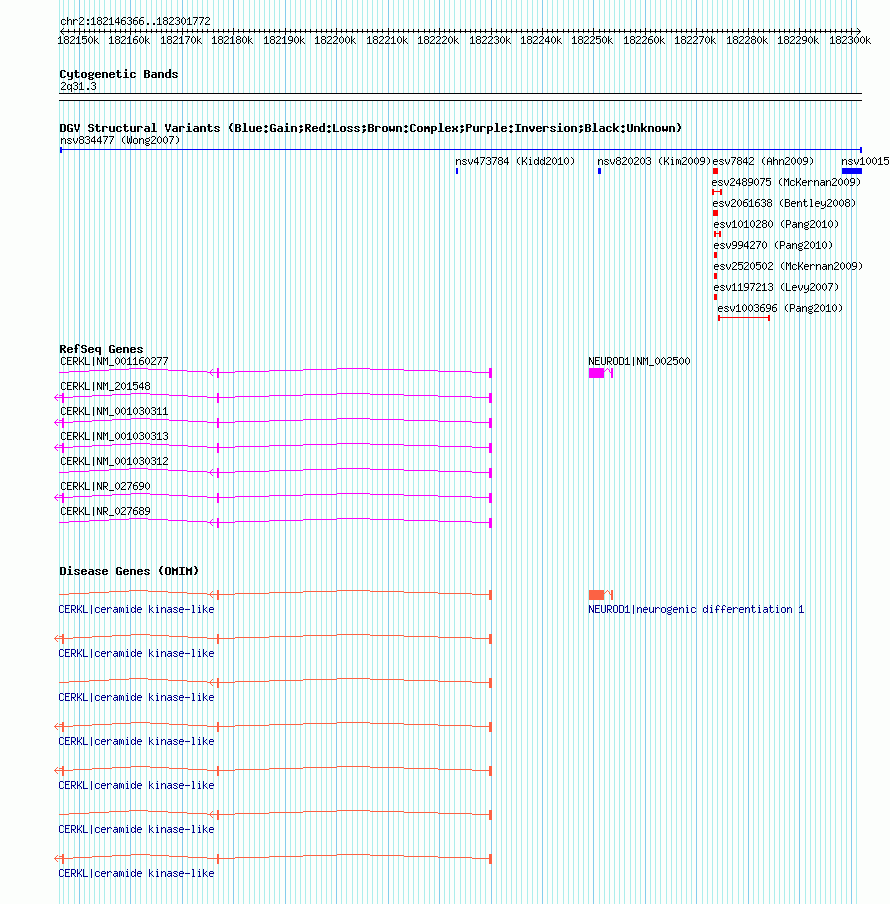Open the NEUROD1|neurogenic differentiation 1 link
Image resolution: width=890 pixels, height=904 pixels.
tap(696, 609)
